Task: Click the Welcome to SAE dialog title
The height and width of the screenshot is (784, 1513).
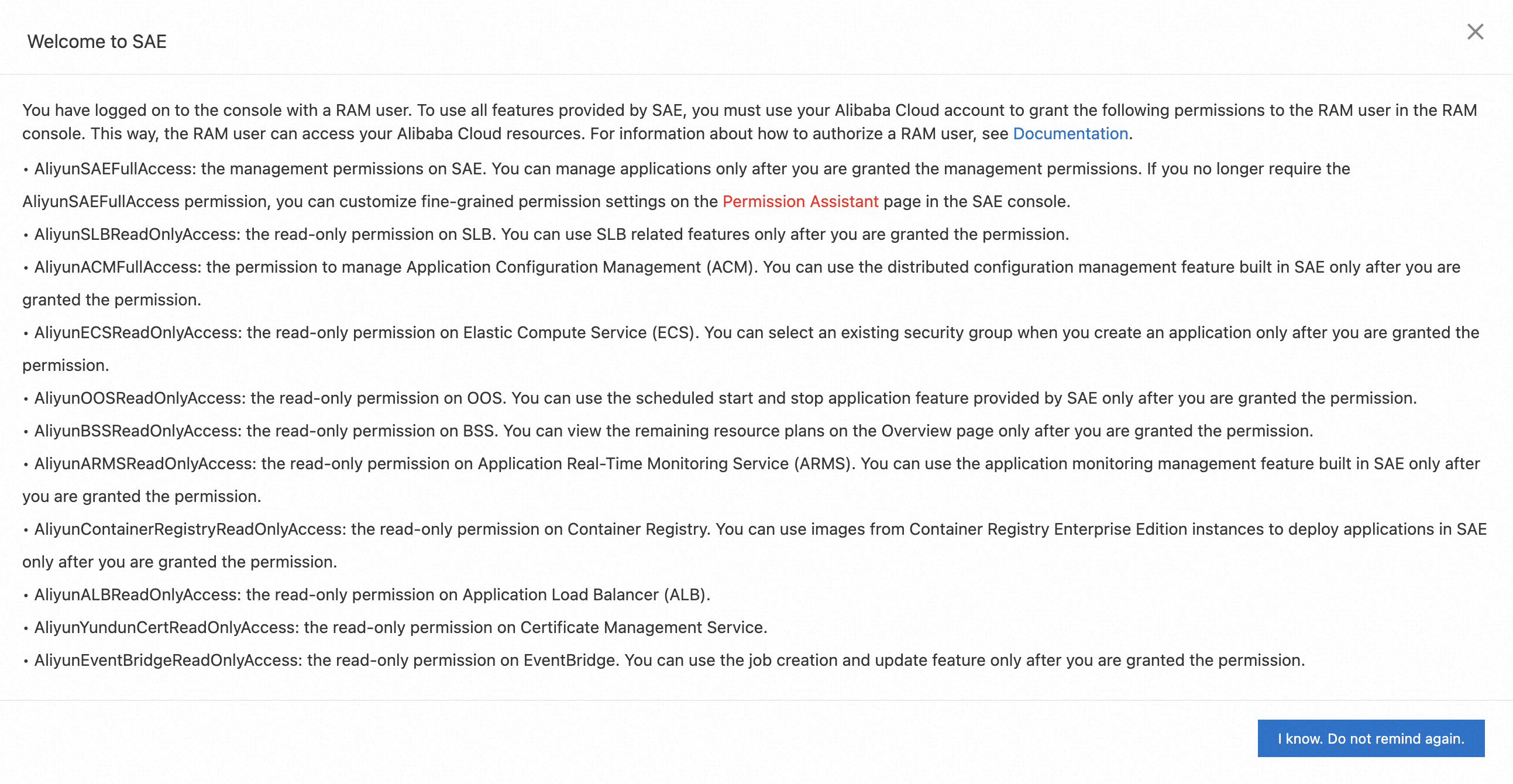Action: (x=96, y=41)
